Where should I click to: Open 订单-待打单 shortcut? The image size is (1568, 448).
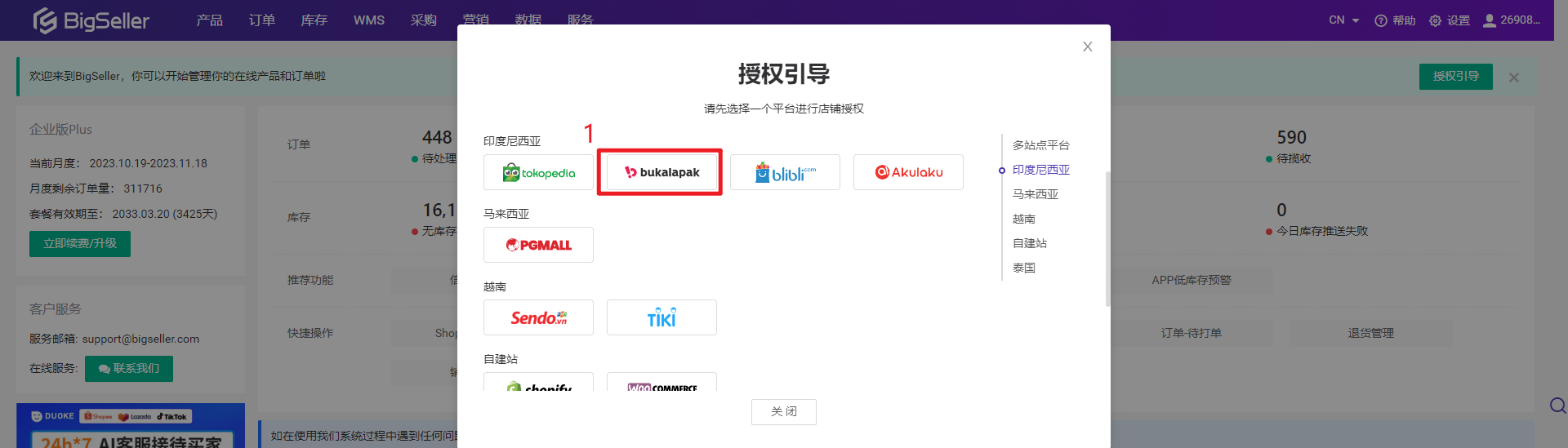pos(1192,333)
